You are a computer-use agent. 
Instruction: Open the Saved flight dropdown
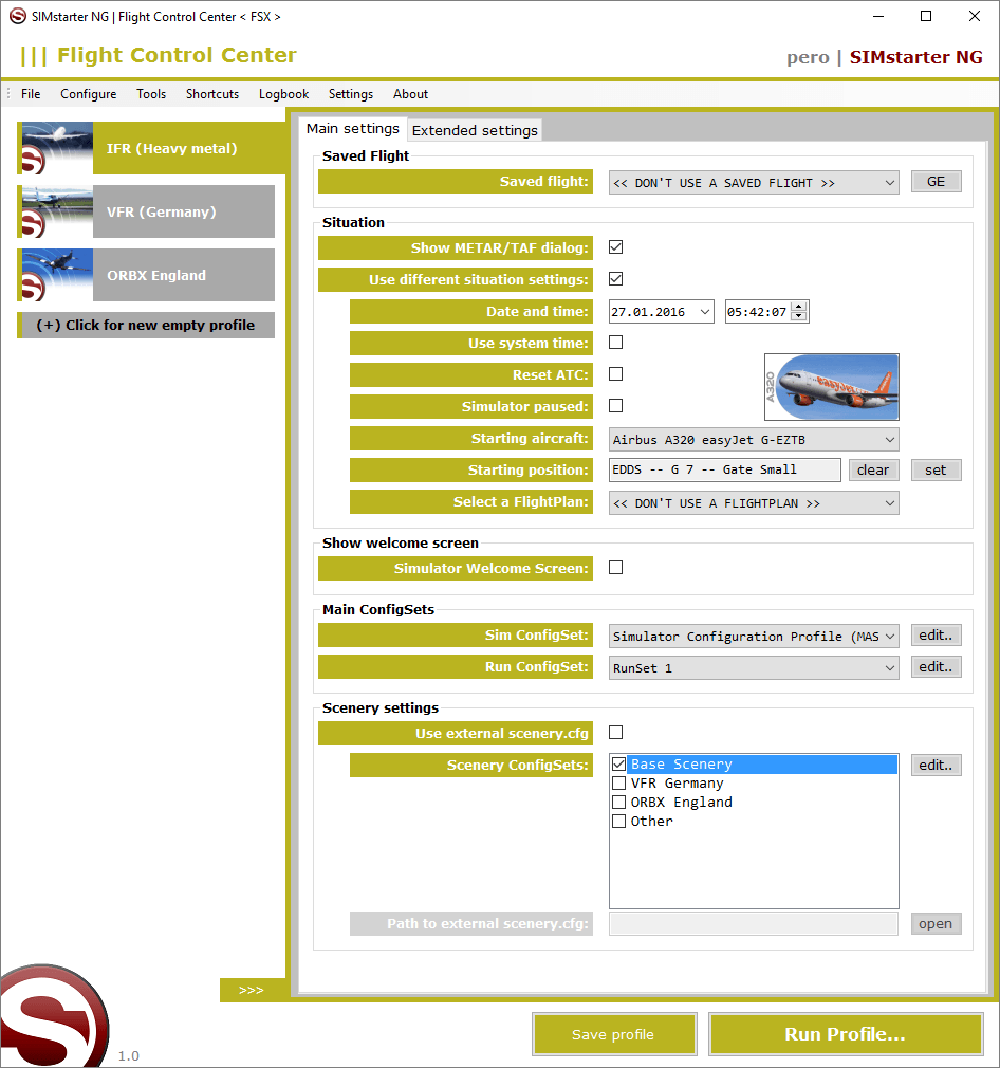[754, 183]
